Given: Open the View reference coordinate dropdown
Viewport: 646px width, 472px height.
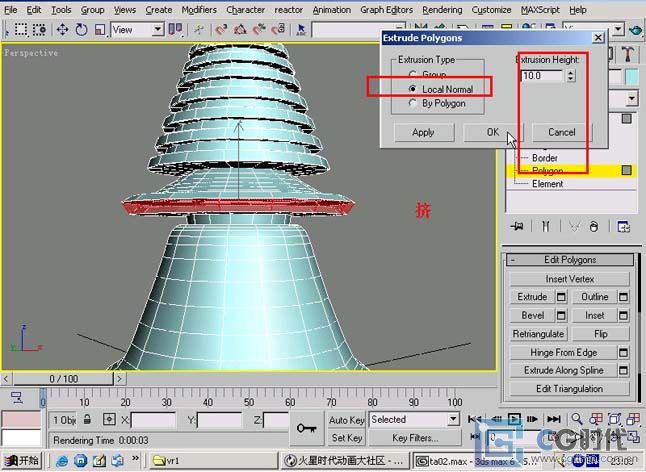Looking at the screenshot, I should click(138, 30).
